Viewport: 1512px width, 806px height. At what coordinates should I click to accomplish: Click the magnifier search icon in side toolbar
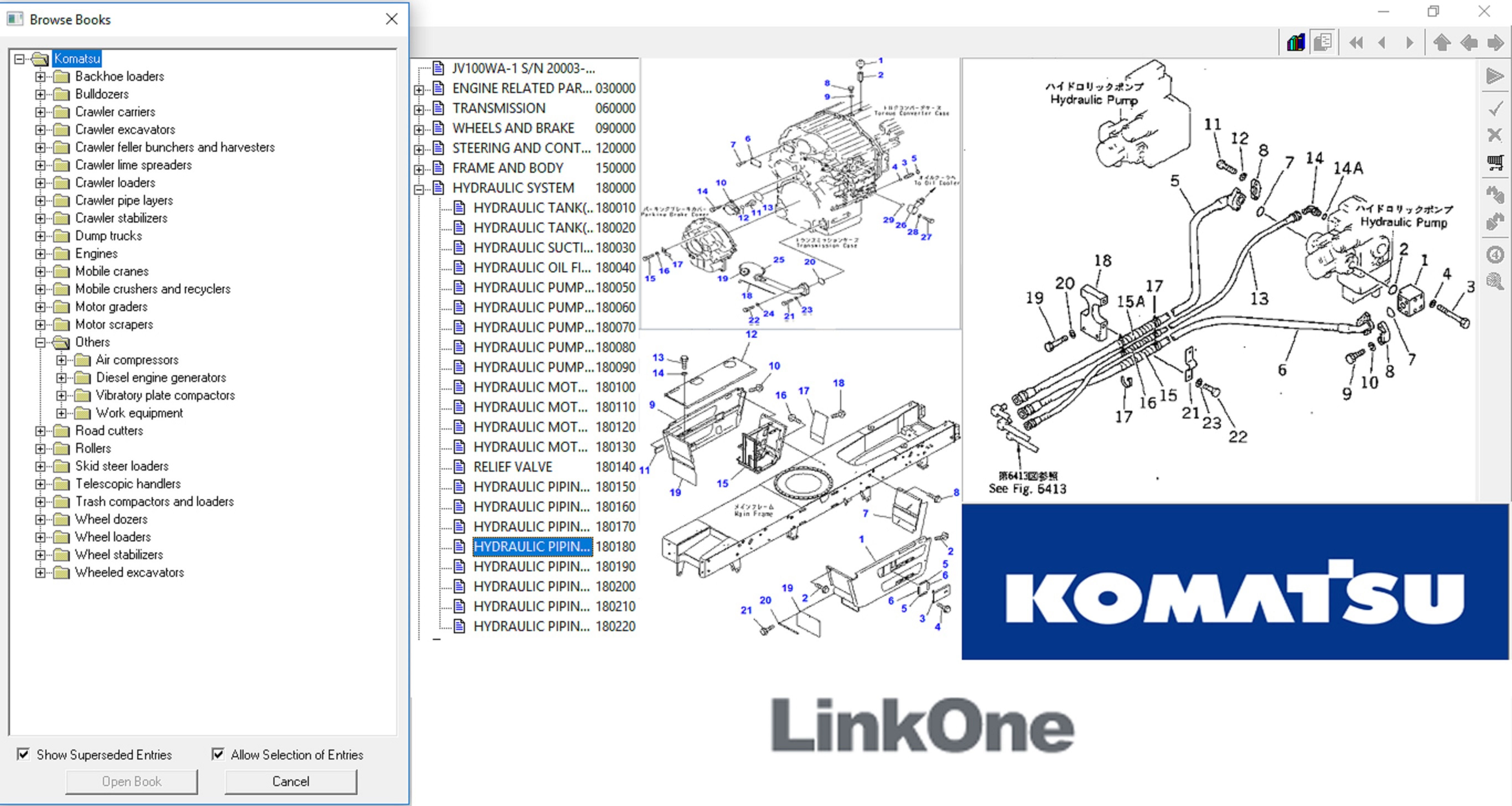click(x=1495, y=282)
